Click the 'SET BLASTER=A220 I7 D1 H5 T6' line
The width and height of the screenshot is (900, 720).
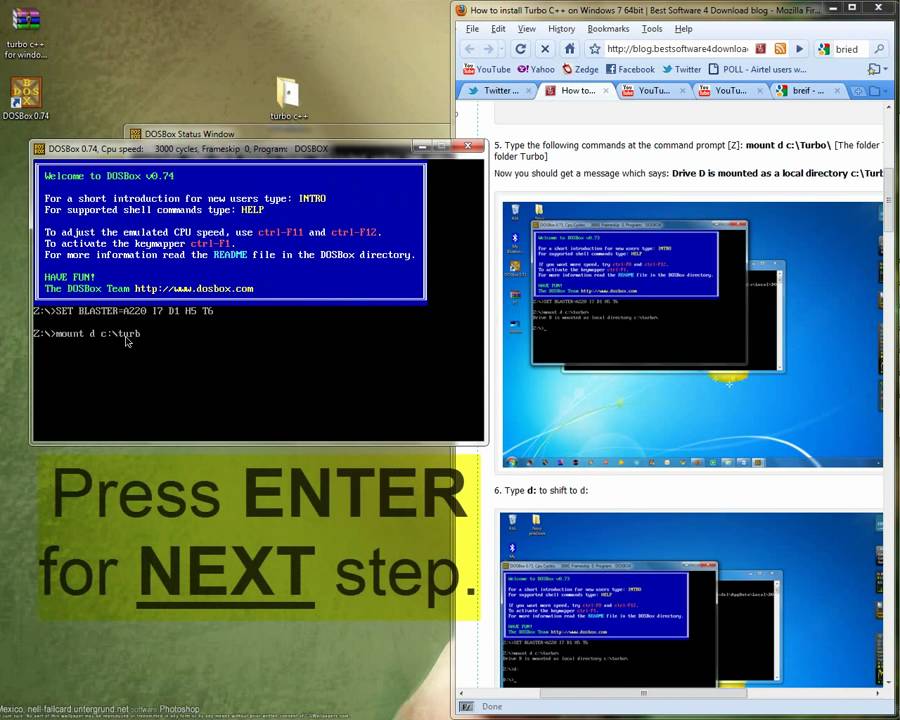123,311
